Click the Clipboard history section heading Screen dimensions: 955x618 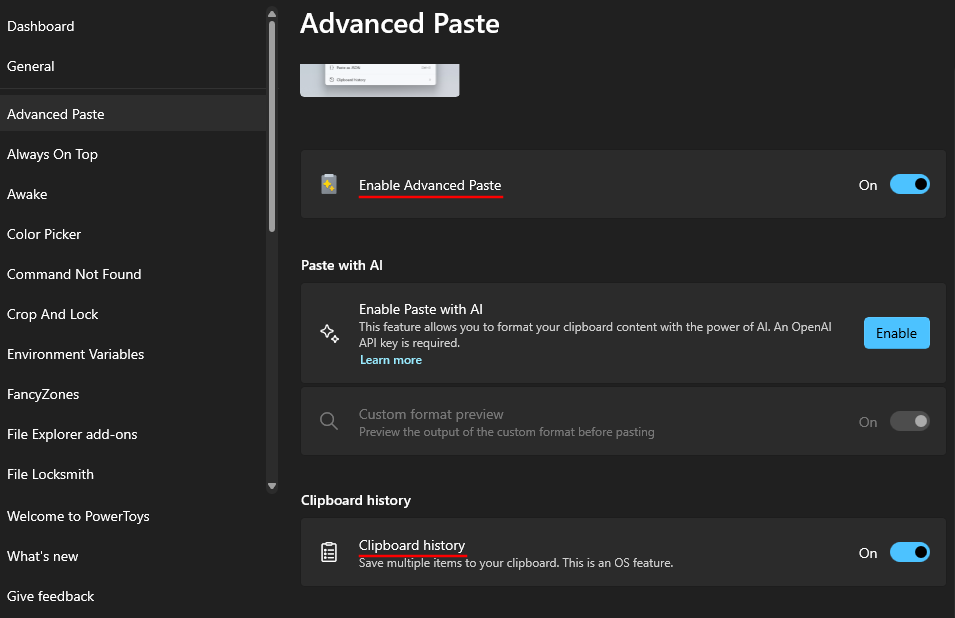(x=356, y=500)
